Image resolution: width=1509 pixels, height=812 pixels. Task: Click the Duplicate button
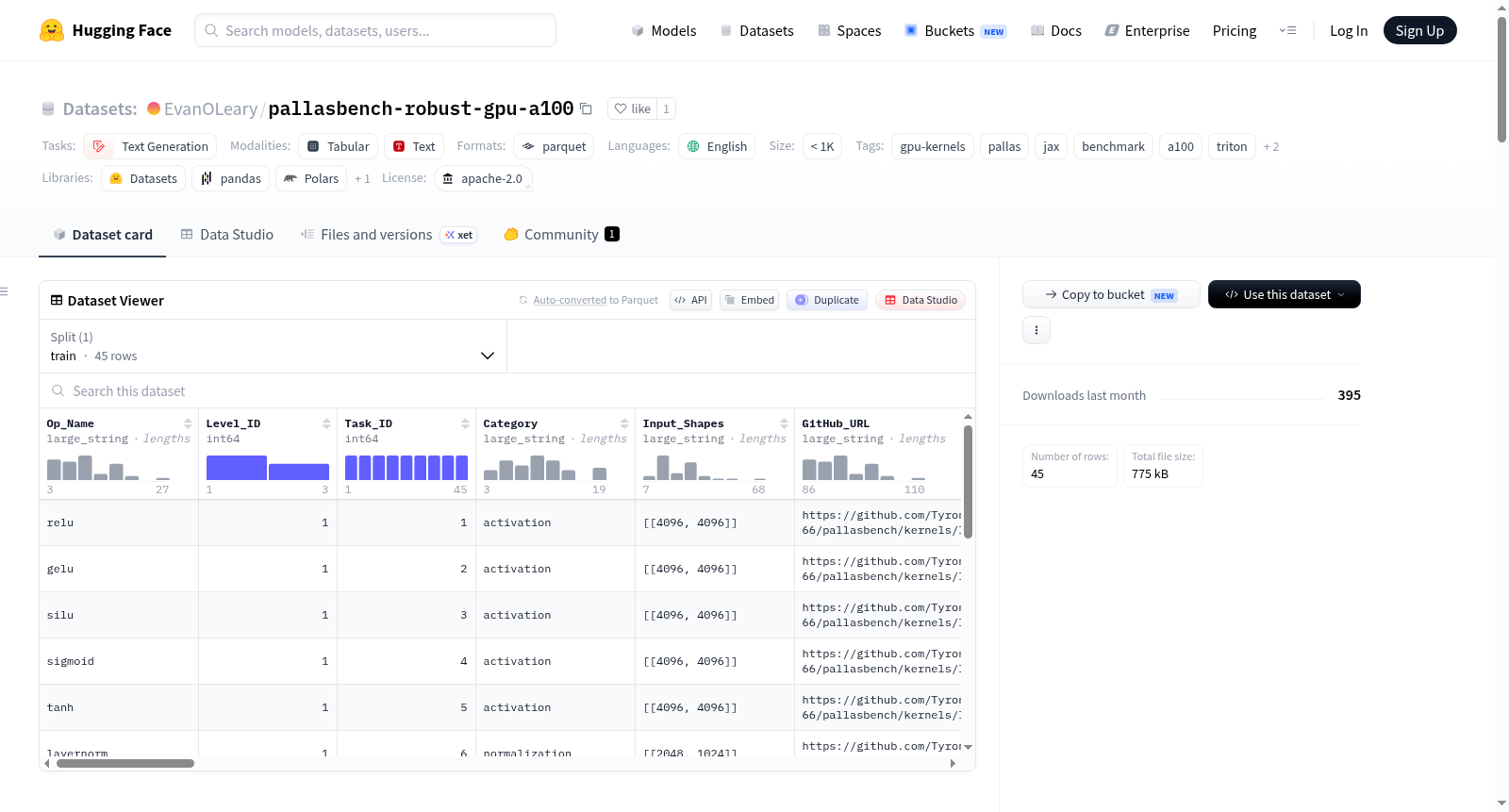coord(827,300)
